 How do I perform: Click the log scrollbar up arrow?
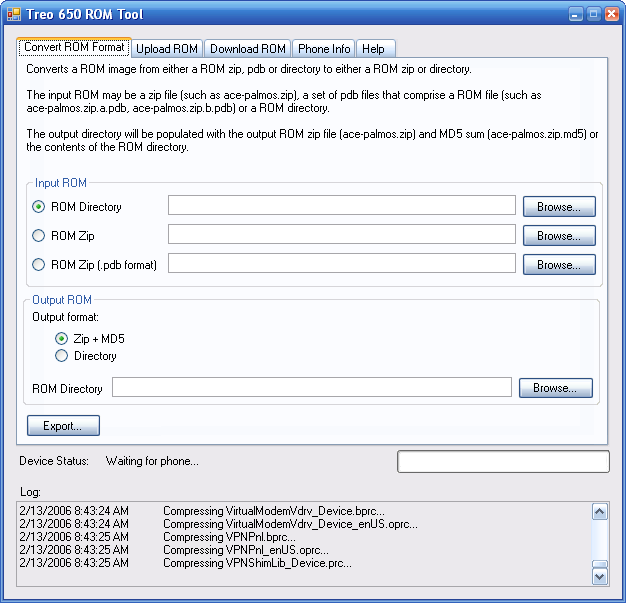coord(600,512)
